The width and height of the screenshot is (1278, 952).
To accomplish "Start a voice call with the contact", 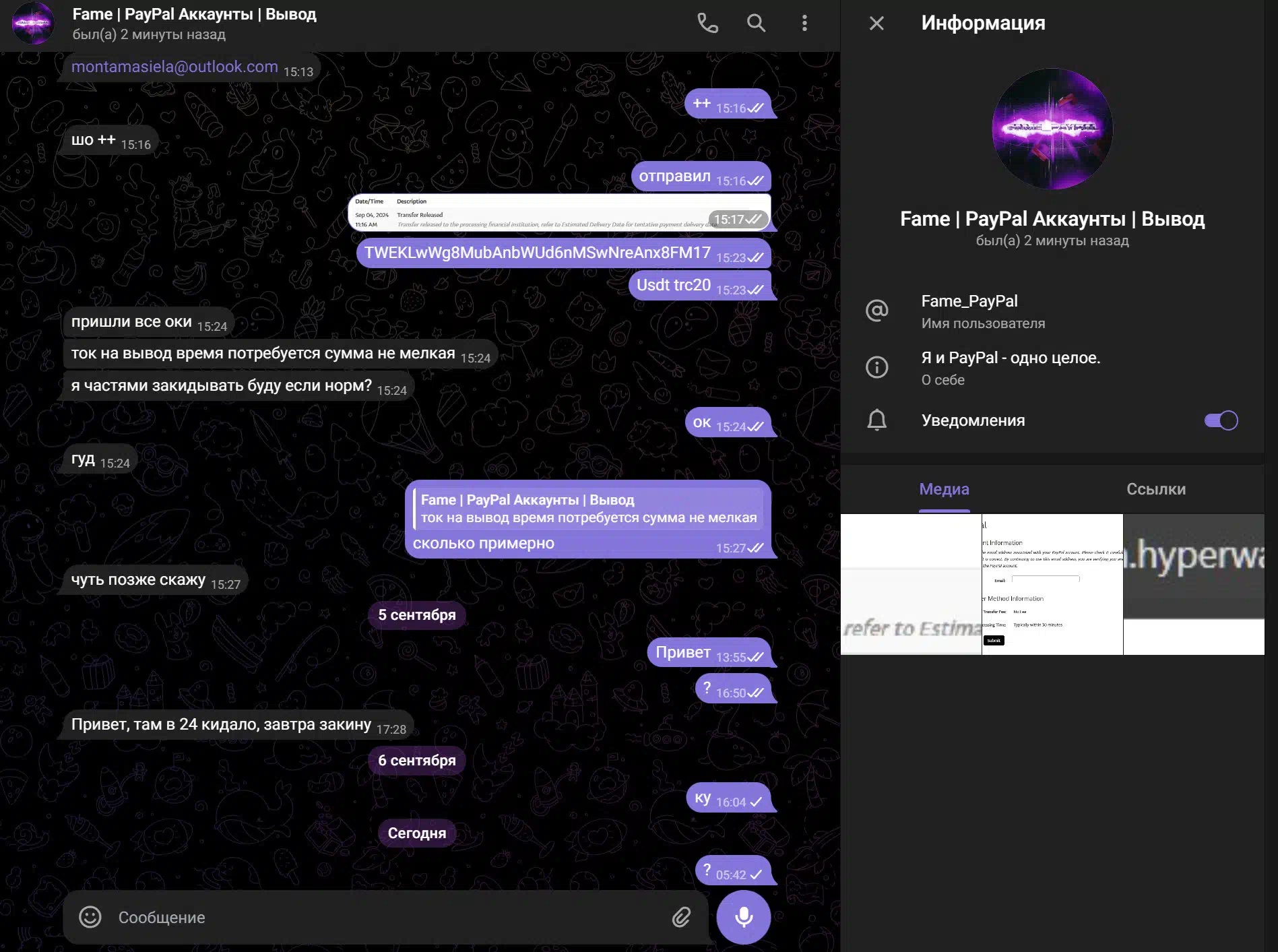I will click(707, 24).
